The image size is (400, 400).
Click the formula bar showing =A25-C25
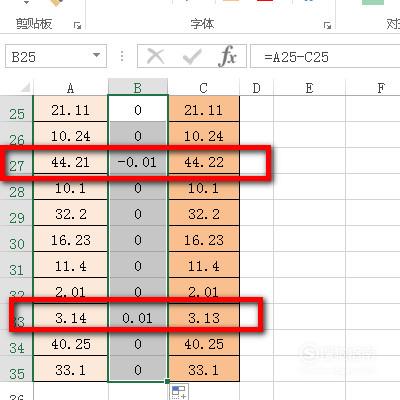pos(325,56)
